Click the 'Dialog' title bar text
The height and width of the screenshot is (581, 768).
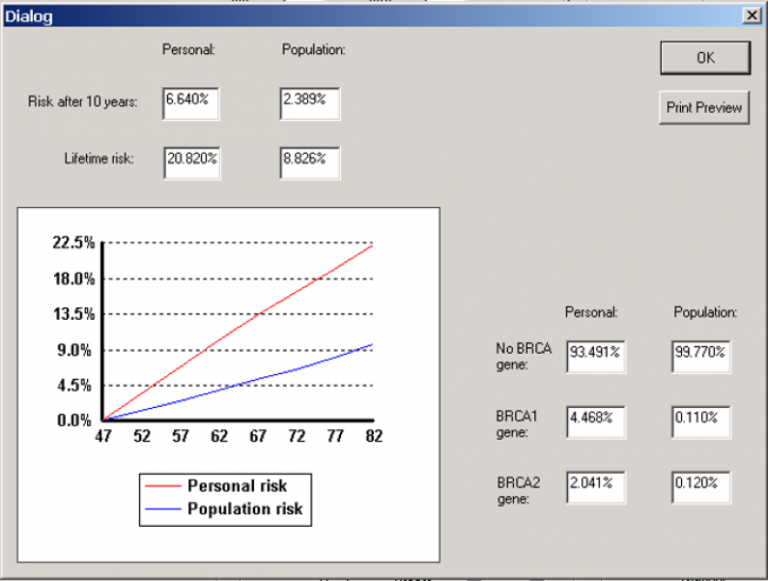point(28,17)
